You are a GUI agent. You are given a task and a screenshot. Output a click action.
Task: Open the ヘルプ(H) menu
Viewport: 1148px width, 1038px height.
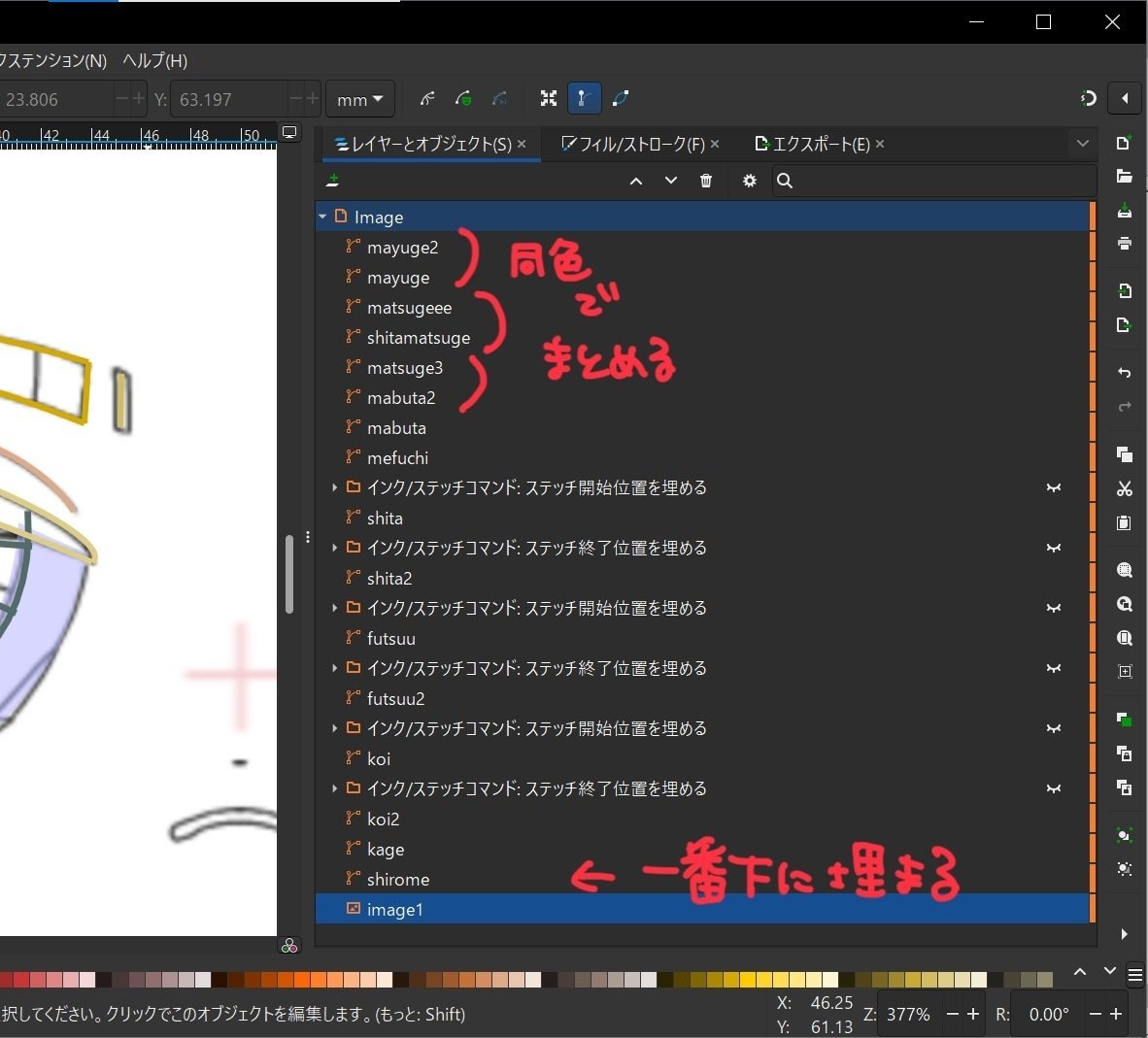(x=154, y=60)
